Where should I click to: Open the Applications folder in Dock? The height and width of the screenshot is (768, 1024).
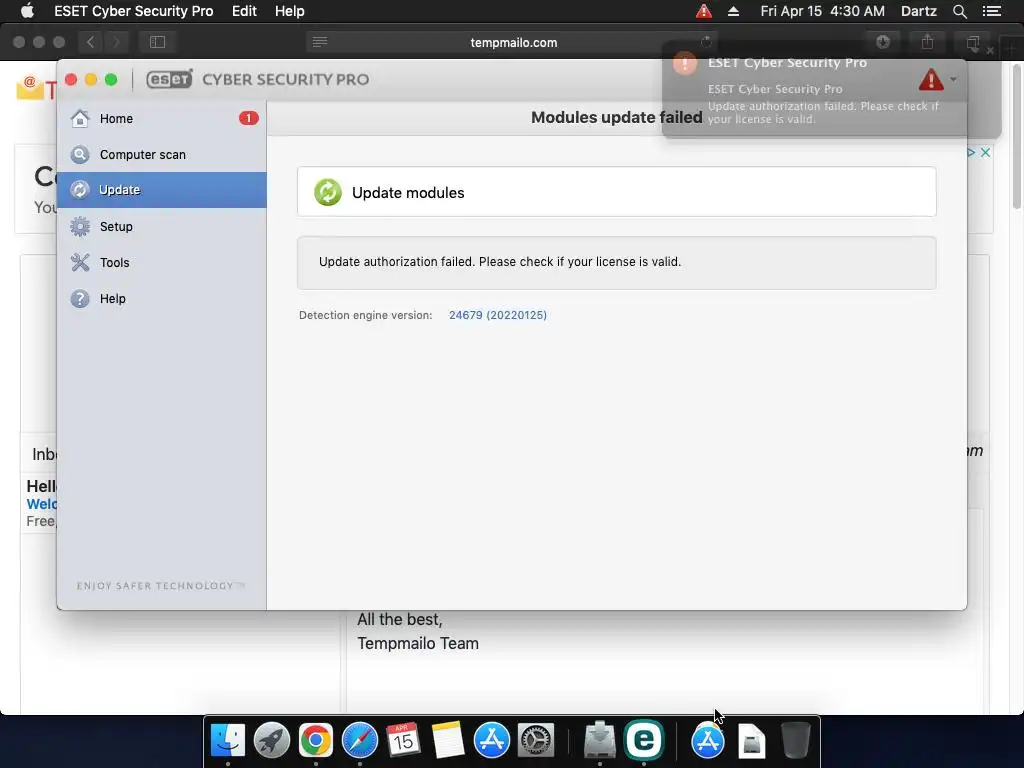pos(707,741)
